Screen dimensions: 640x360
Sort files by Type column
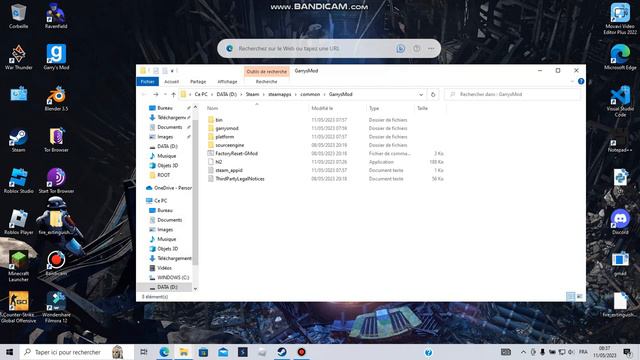(374, 108)
